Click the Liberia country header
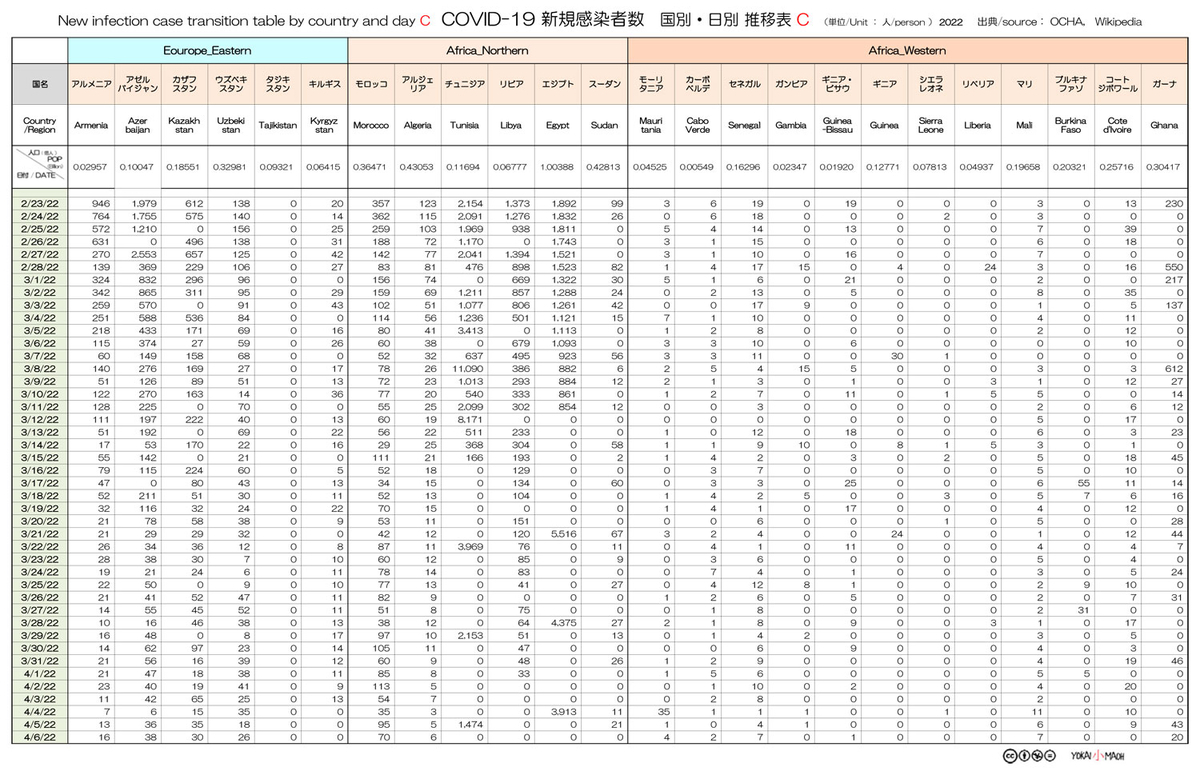The width and height of the screenshot is (1200, 771). (x=977, y=126)
